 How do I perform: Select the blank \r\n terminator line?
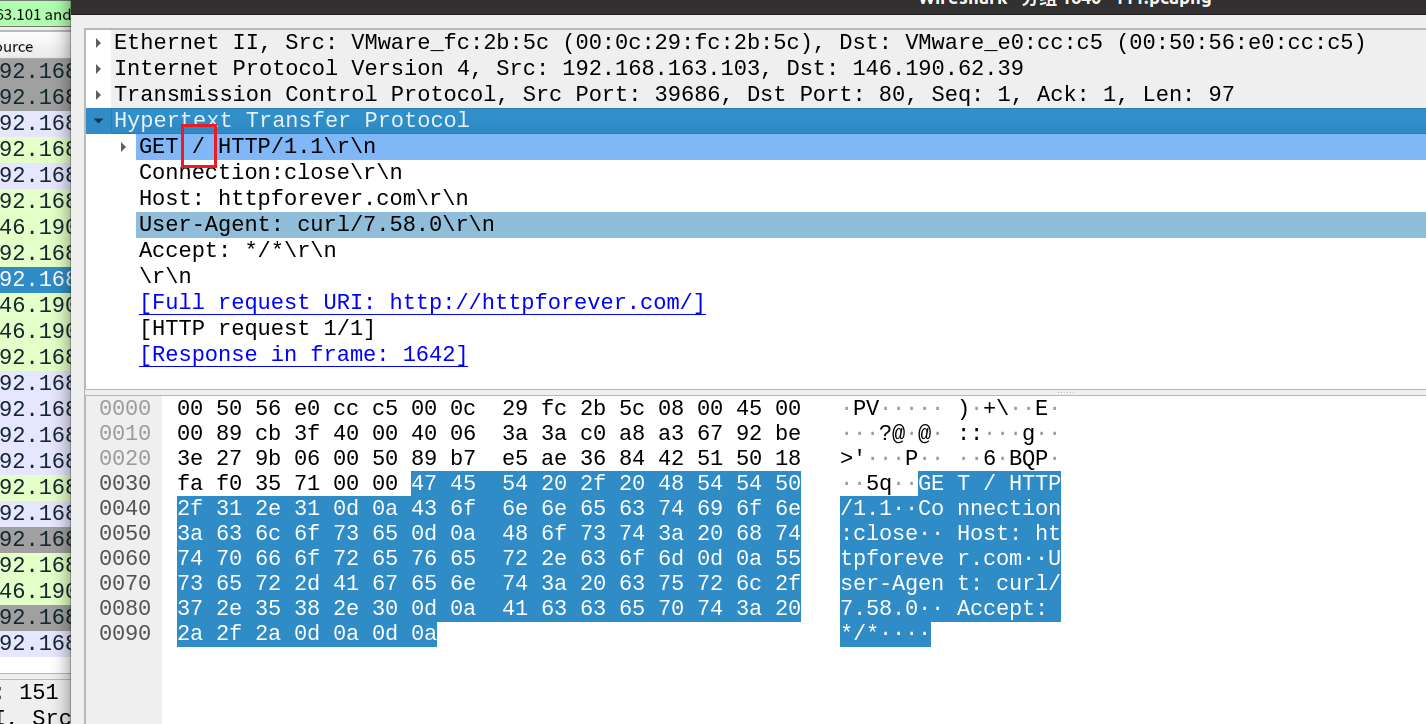tap(165, 277)
